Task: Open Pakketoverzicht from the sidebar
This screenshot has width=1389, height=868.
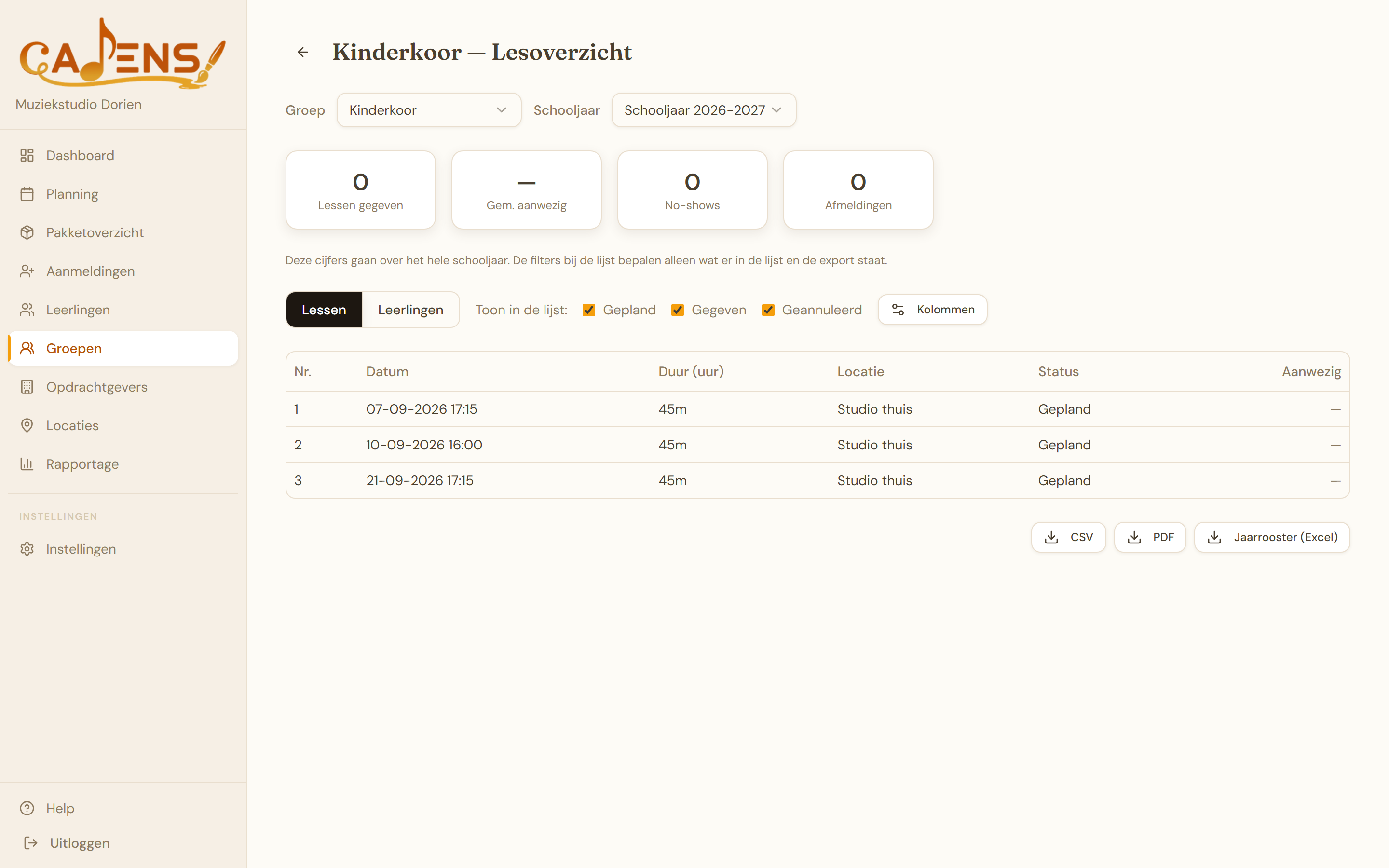Action: (x=123, y=232)
